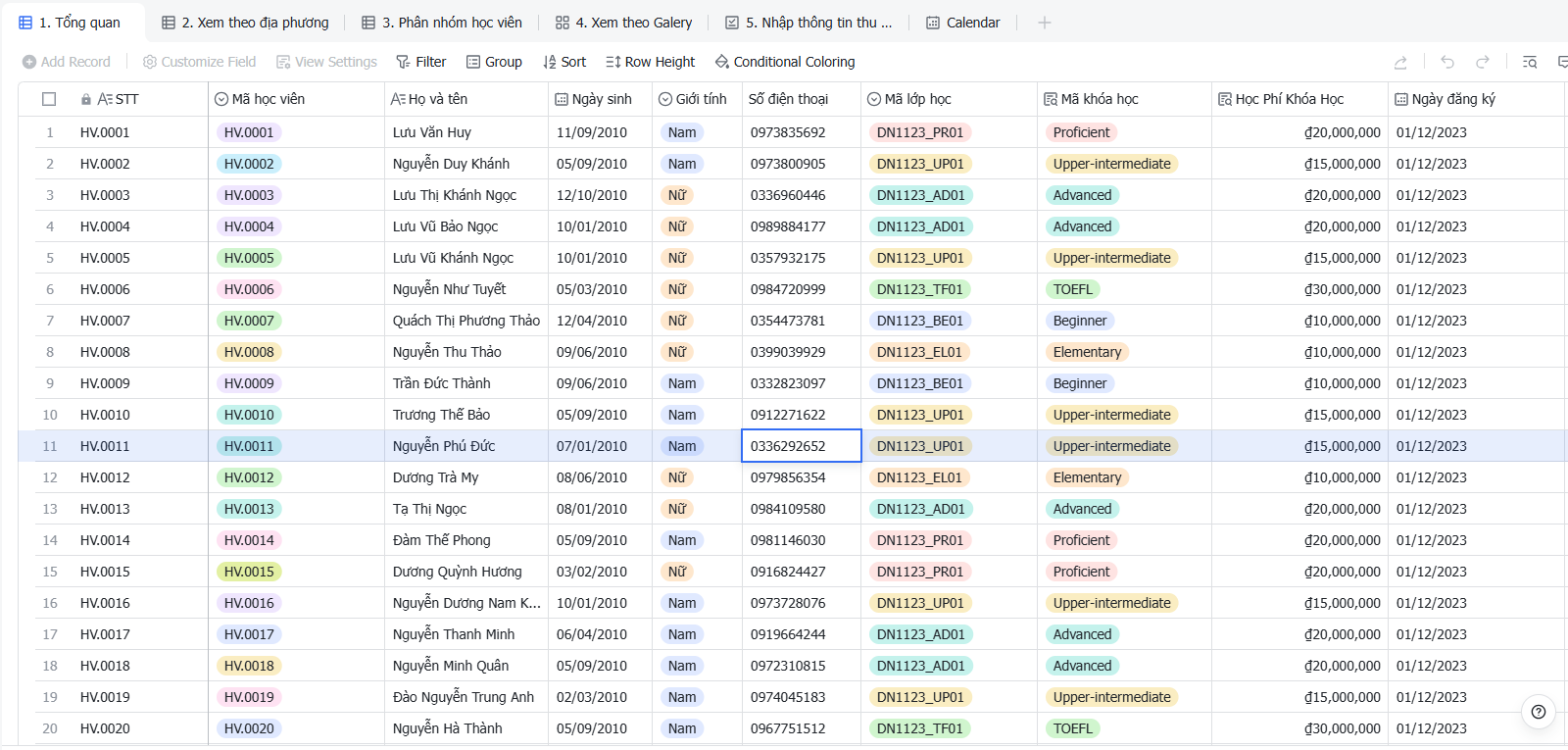Open Conditional Coloring

785,62
